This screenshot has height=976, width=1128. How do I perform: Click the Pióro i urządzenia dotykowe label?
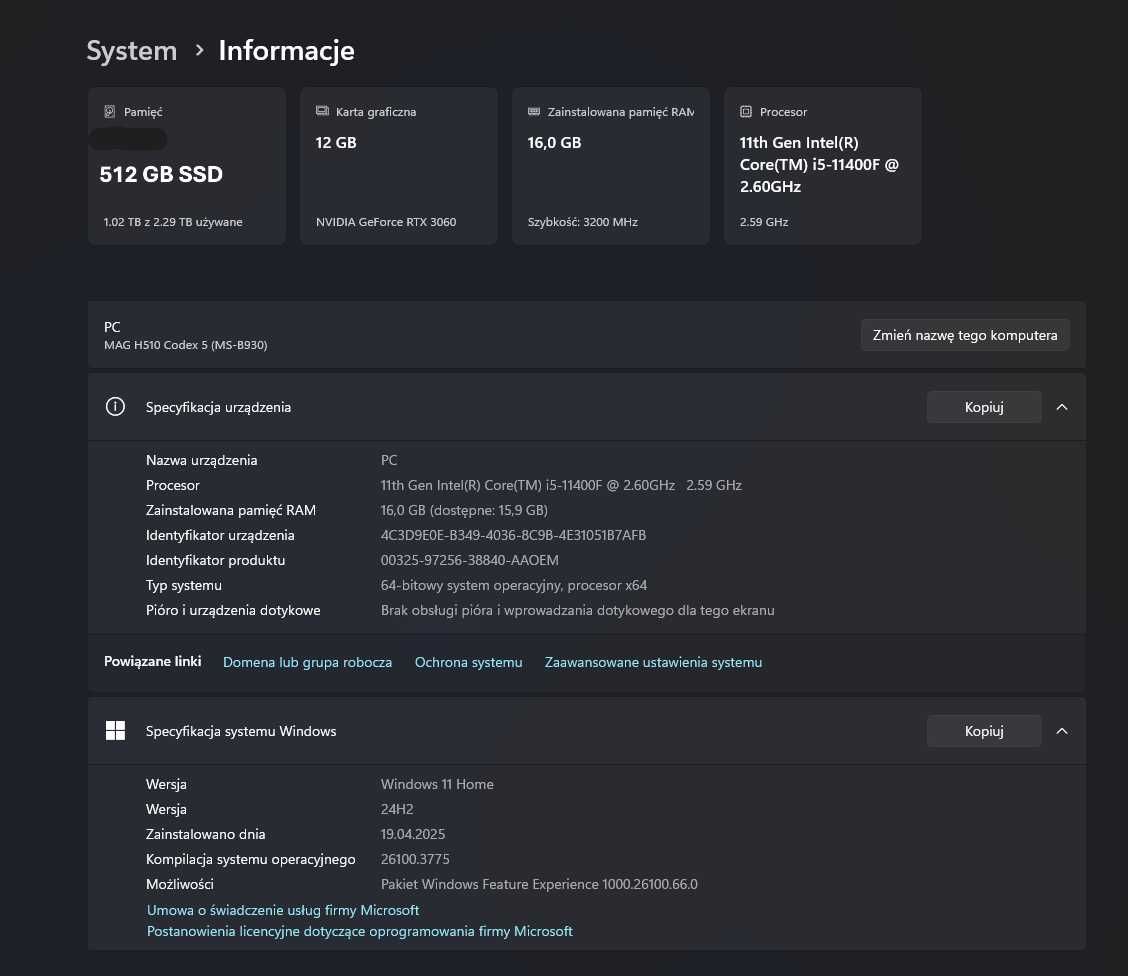click(x=233, y=611)
